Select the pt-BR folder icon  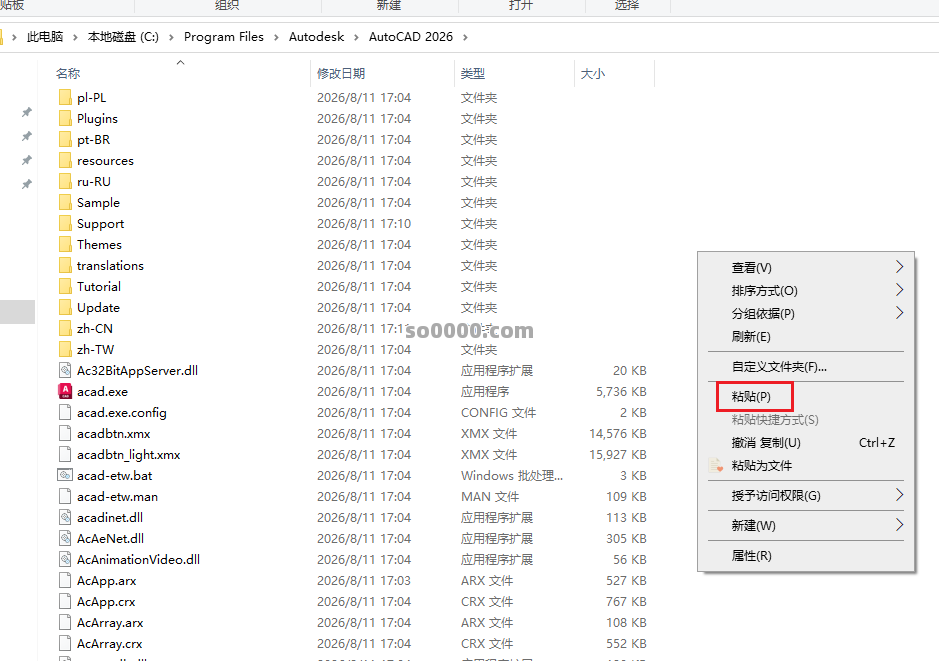pyautogui.click(x=65, y=140)
